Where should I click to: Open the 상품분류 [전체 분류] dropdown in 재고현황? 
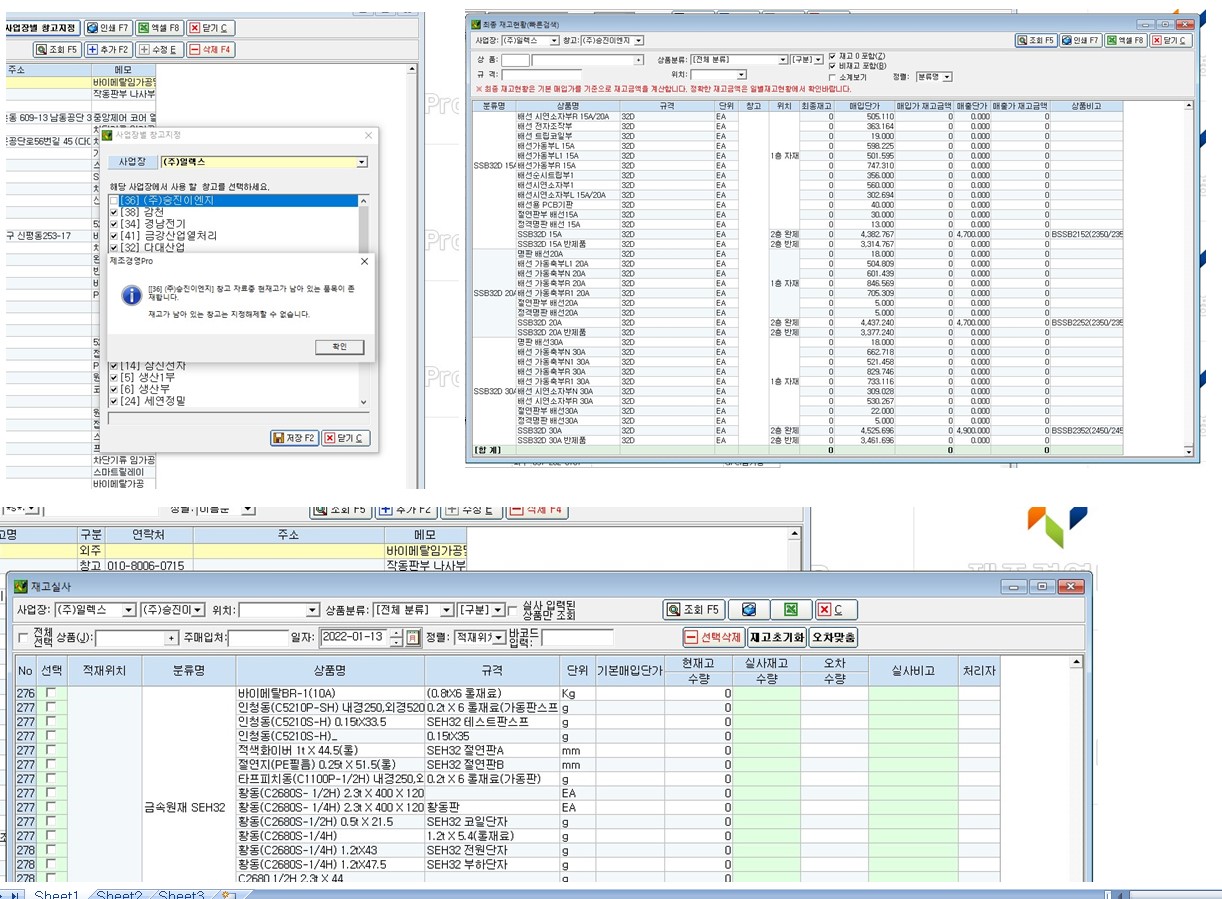pos(783,60)
